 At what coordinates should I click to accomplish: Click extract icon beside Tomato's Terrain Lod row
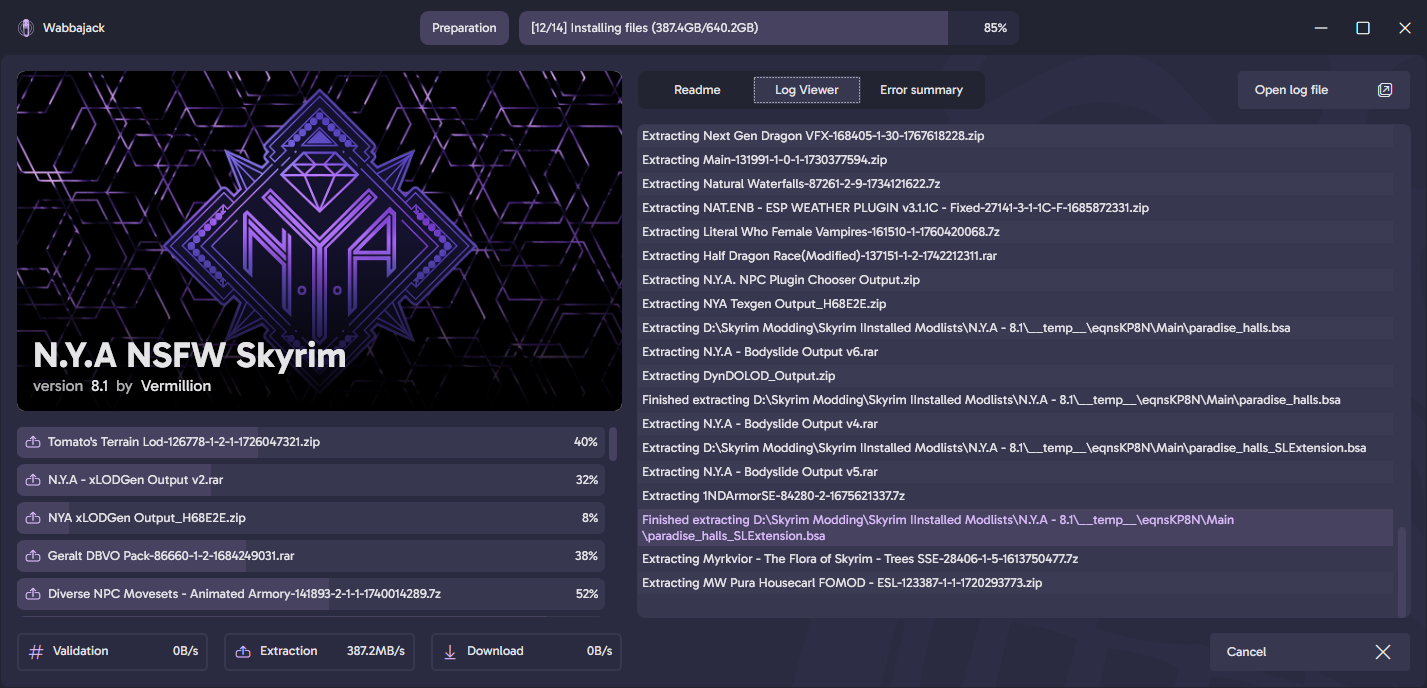tap(32, 442)
